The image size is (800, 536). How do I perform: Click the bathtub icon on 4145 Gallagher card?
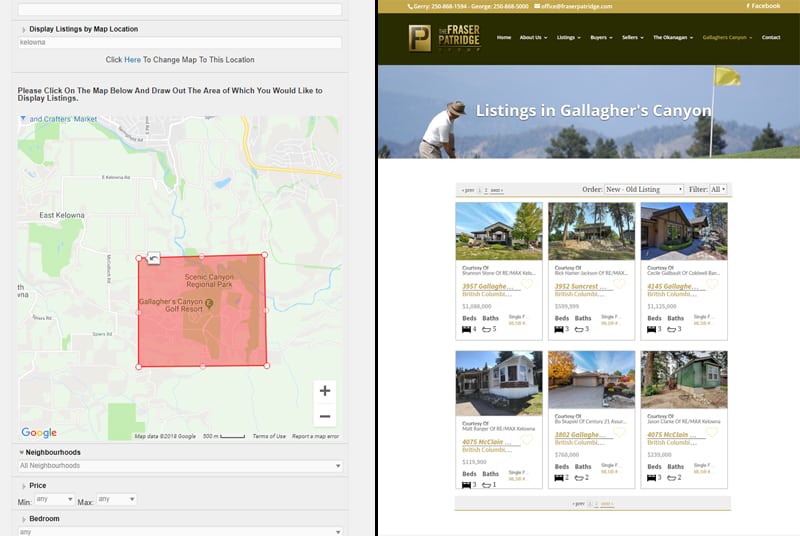tap(672, 329)
